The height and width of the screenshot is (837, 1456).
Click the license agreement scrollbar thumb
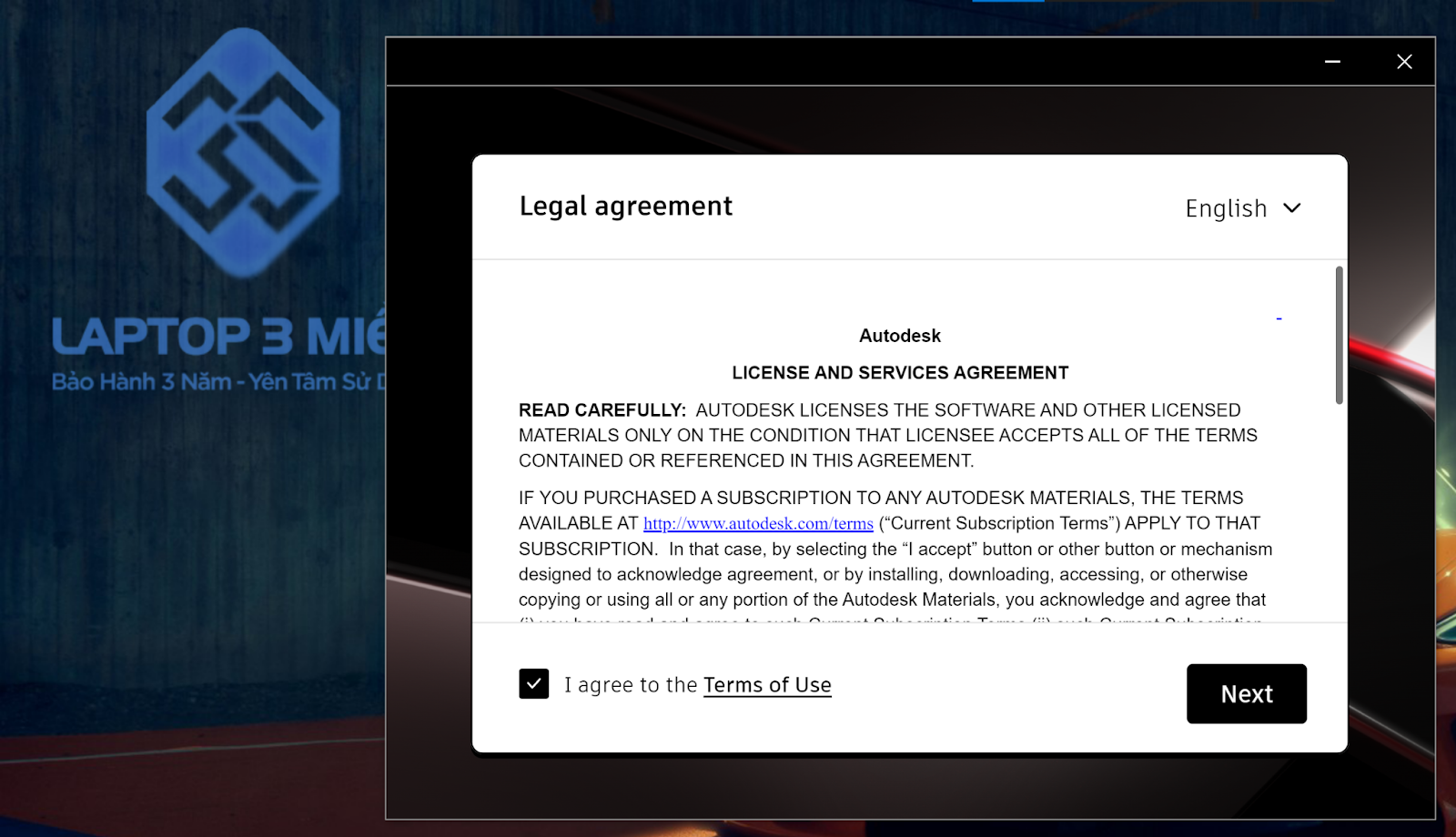[x=1339, y=335]
